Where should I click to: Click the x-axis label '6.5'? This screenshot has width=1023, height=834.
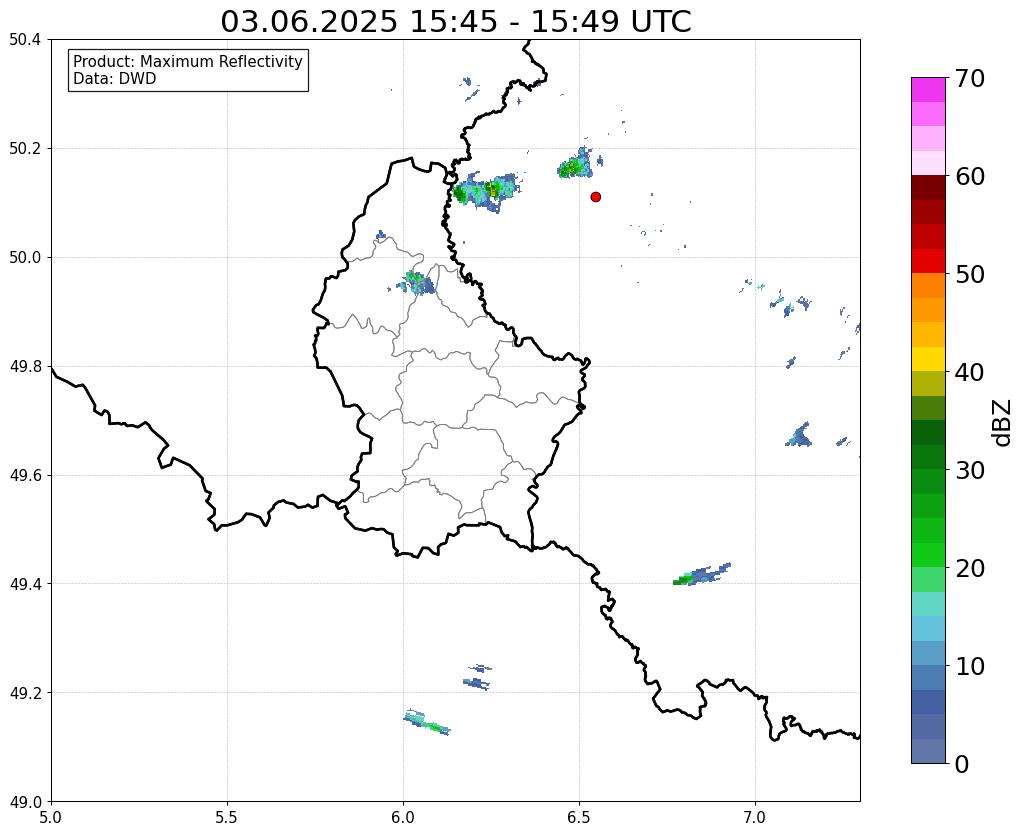(579, 817)
